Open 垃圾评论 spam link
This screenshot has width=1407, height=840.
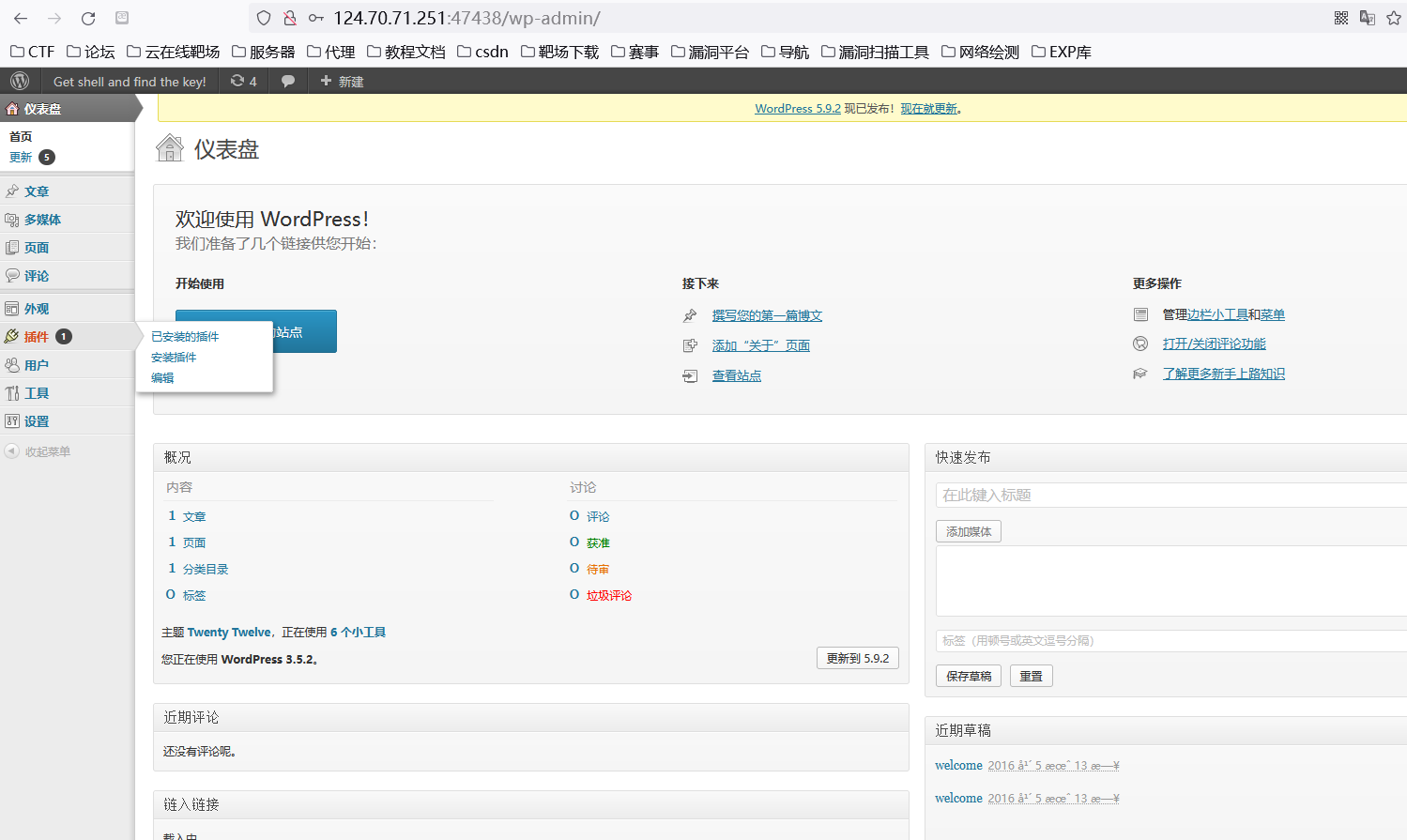pos(609,595)
